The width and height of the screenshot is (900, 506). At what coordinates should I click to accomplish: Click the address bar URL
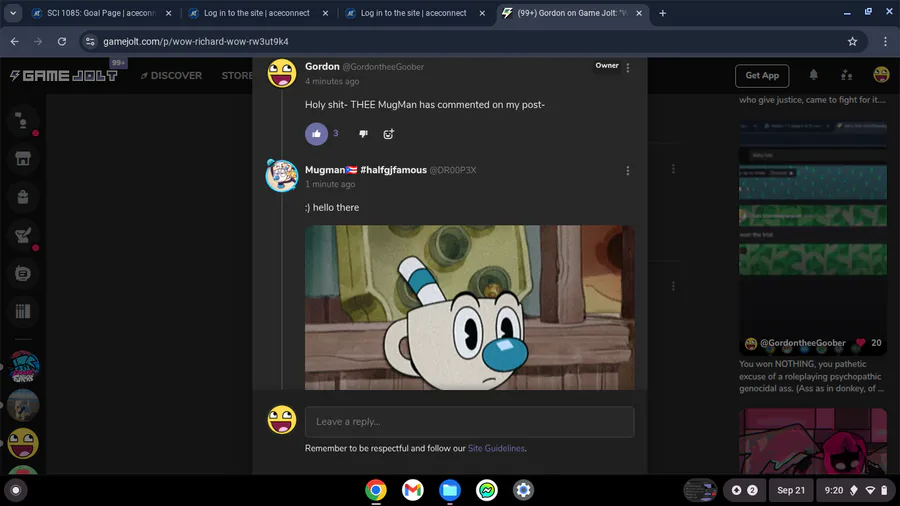point(196,41)
